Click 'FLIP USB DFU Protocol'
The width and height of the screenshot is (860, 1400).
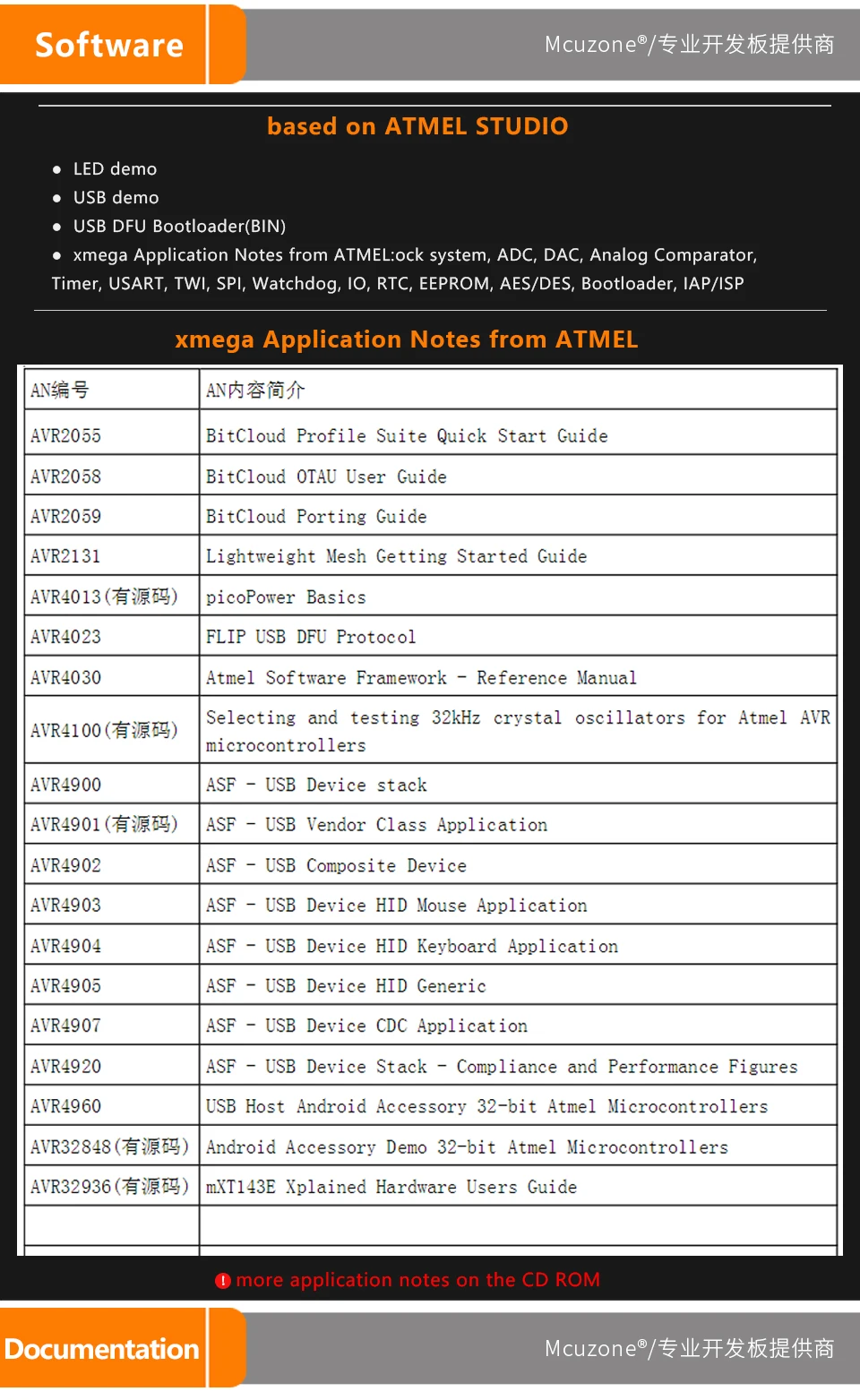click(311, 636)
